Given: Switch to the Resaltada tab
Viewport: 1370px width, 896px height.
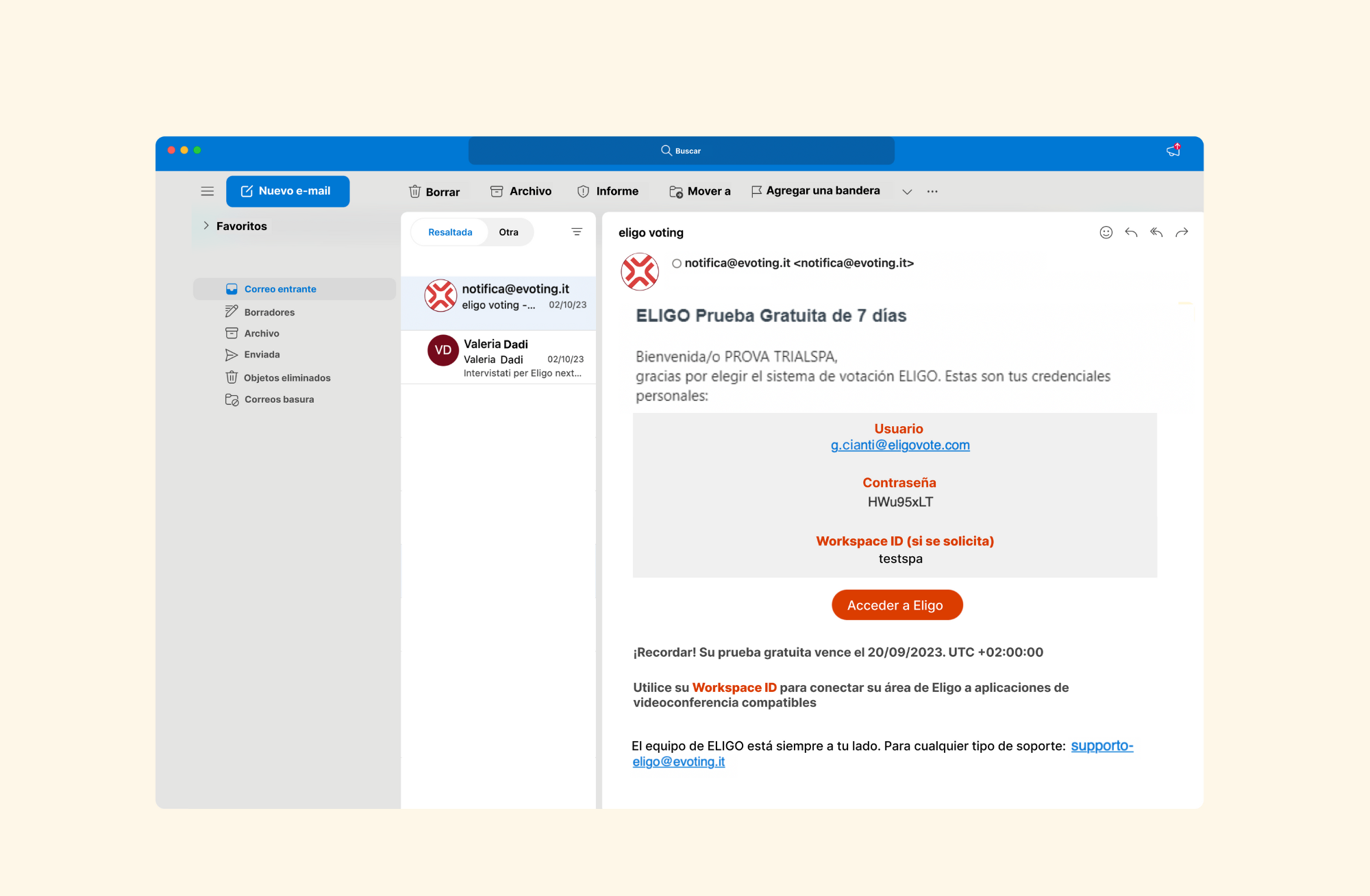Looking at the screenshot, I should pyautogui.click(x=450, y=232).
